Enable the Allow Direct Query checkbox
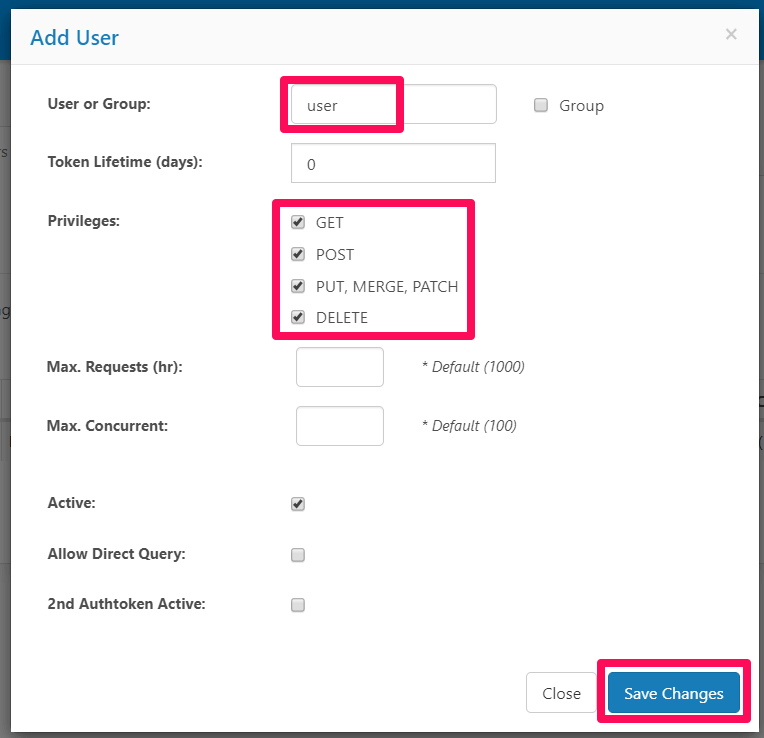The width and height of the screenshot is (764, 738). [x=298, y=555]
